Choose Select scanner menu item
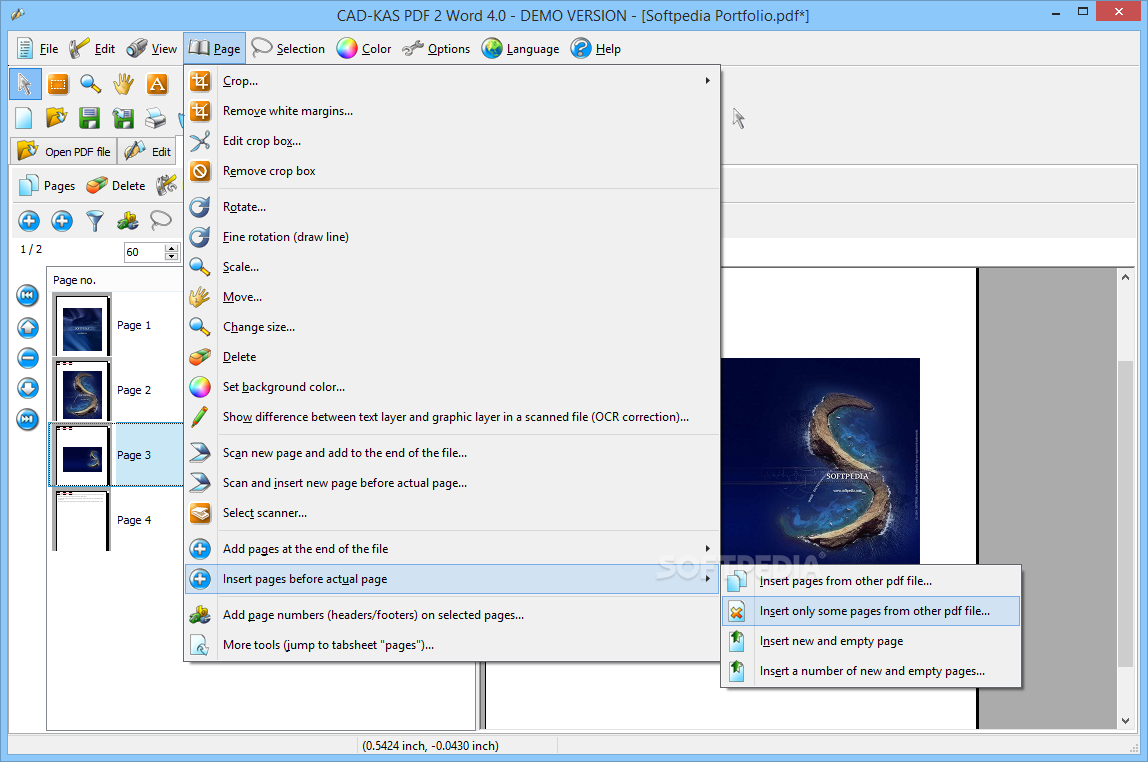The image size is (1148, 762). pyautogui.click(x=452, y=513)
